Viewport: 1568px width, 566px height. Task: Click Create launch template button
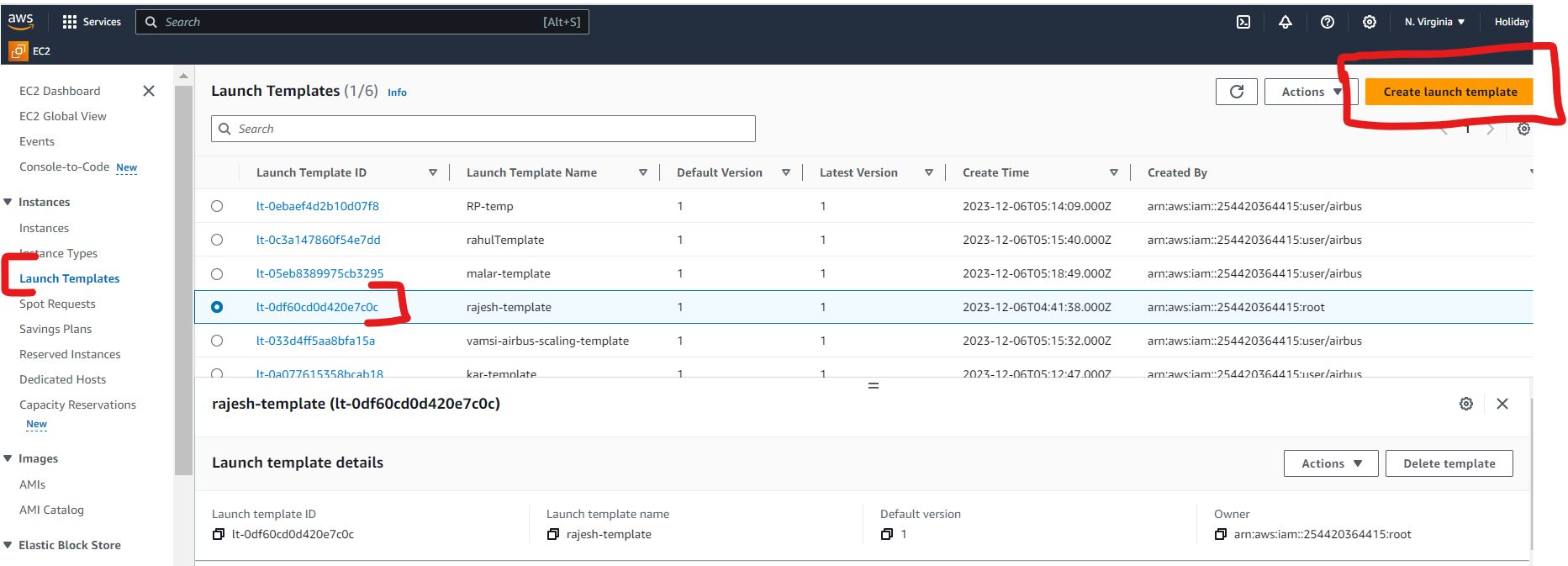pos(1449,92)
